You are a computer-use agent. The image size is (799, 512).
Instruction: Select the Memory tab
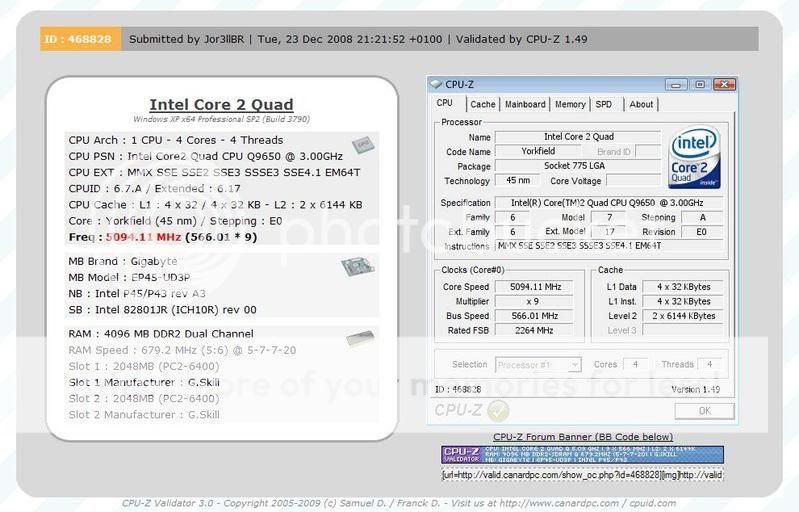pyautogui.click(x=570, y=104)
